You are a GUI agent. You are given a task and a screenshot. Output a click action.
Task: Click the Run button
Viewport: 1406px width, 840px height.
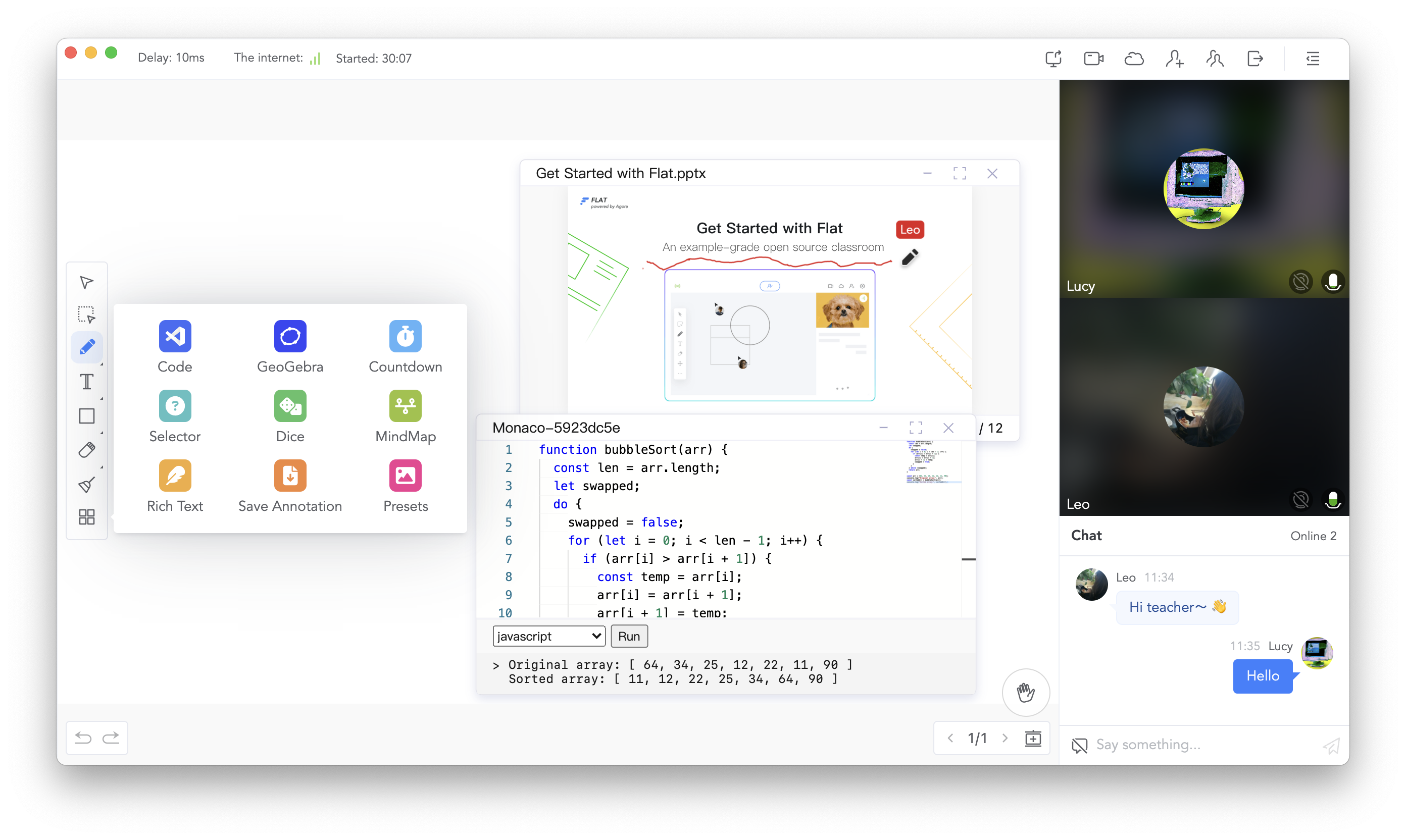[628, 636]
